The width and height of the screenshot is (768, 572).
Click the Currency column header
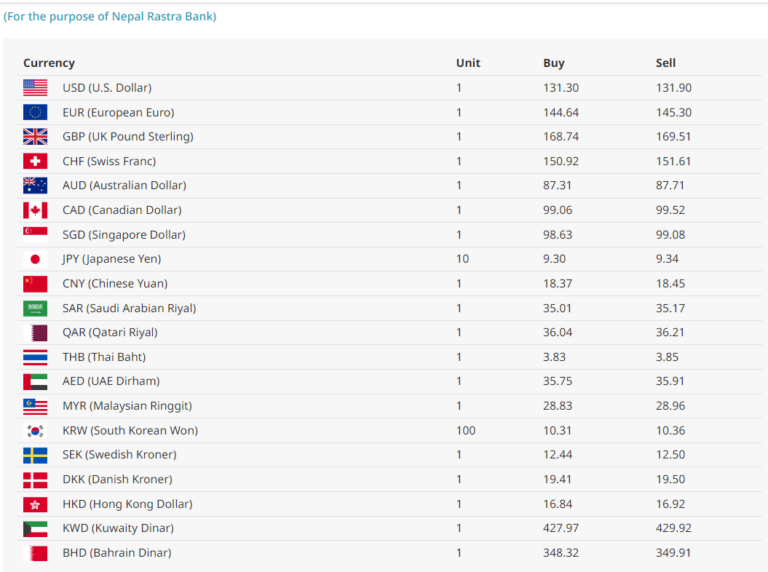pos(49,63)
